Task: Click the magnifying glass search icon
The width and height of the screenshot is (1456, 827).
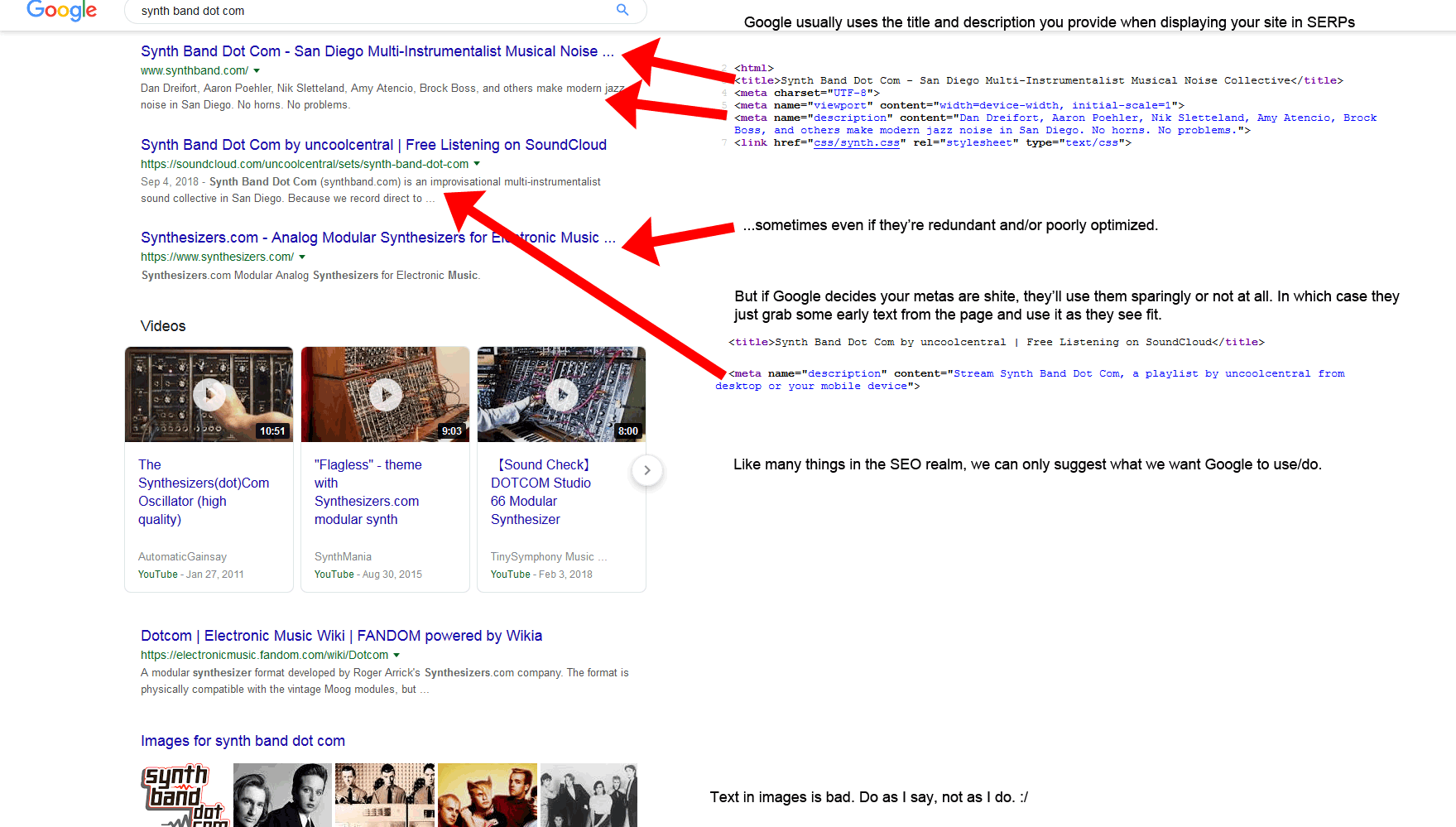Action: point(622,10)
